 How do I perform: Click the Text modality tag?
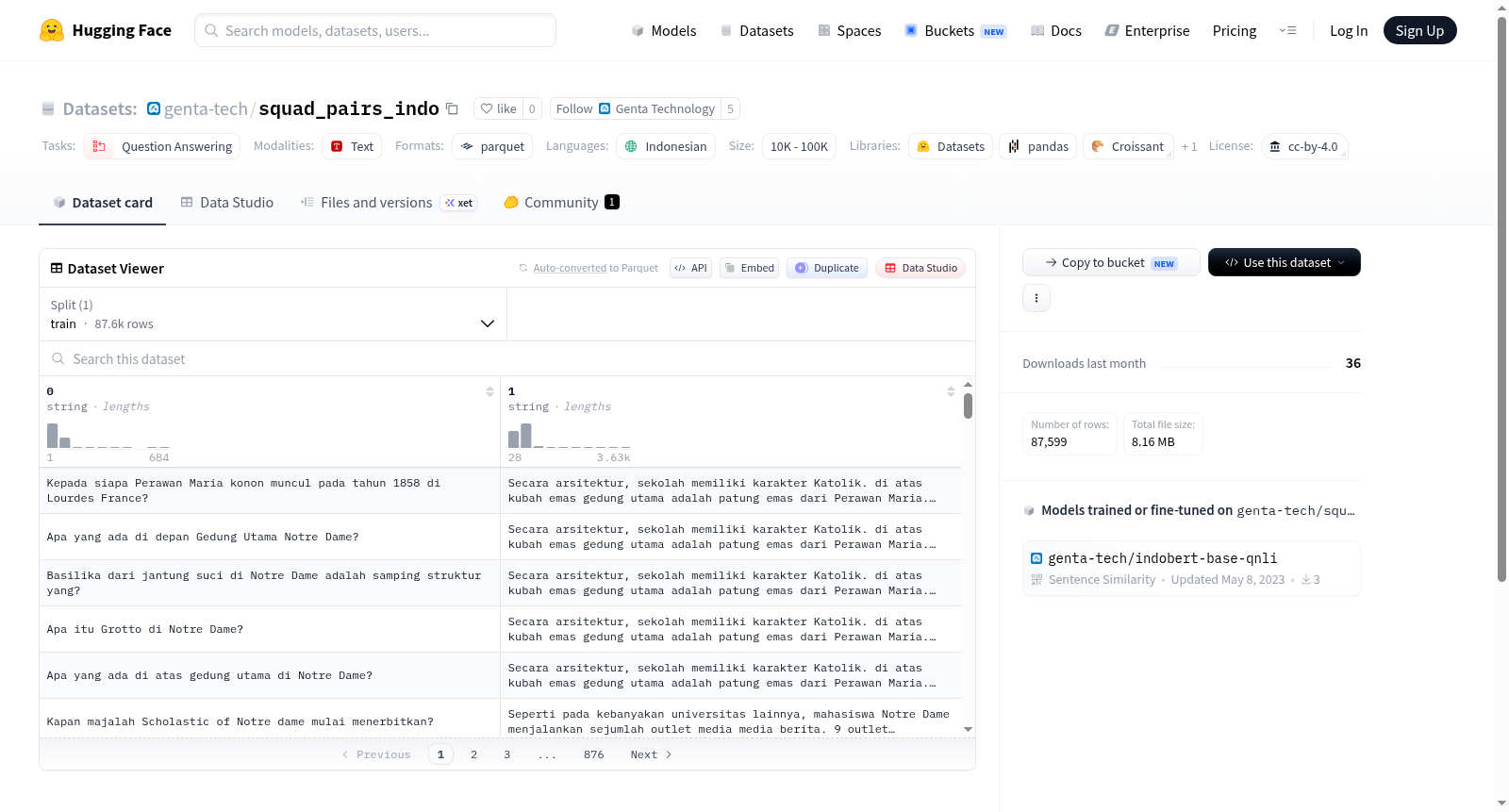coord(352,146)
